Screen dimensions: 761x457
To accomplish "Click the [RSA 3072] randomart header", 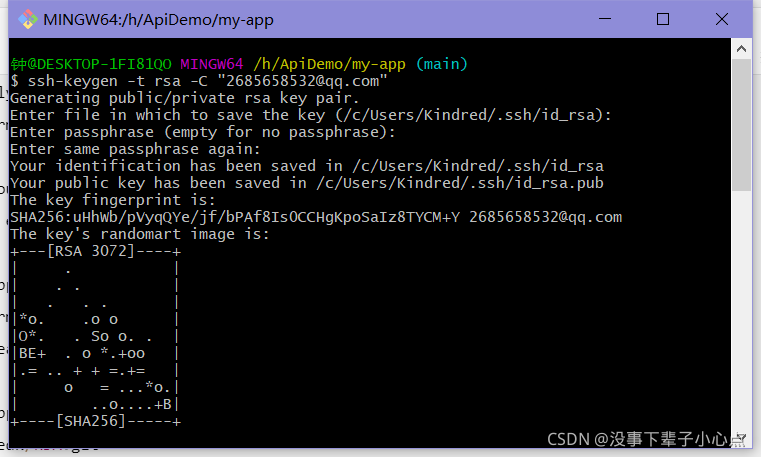I will click(x=96, y=251).
